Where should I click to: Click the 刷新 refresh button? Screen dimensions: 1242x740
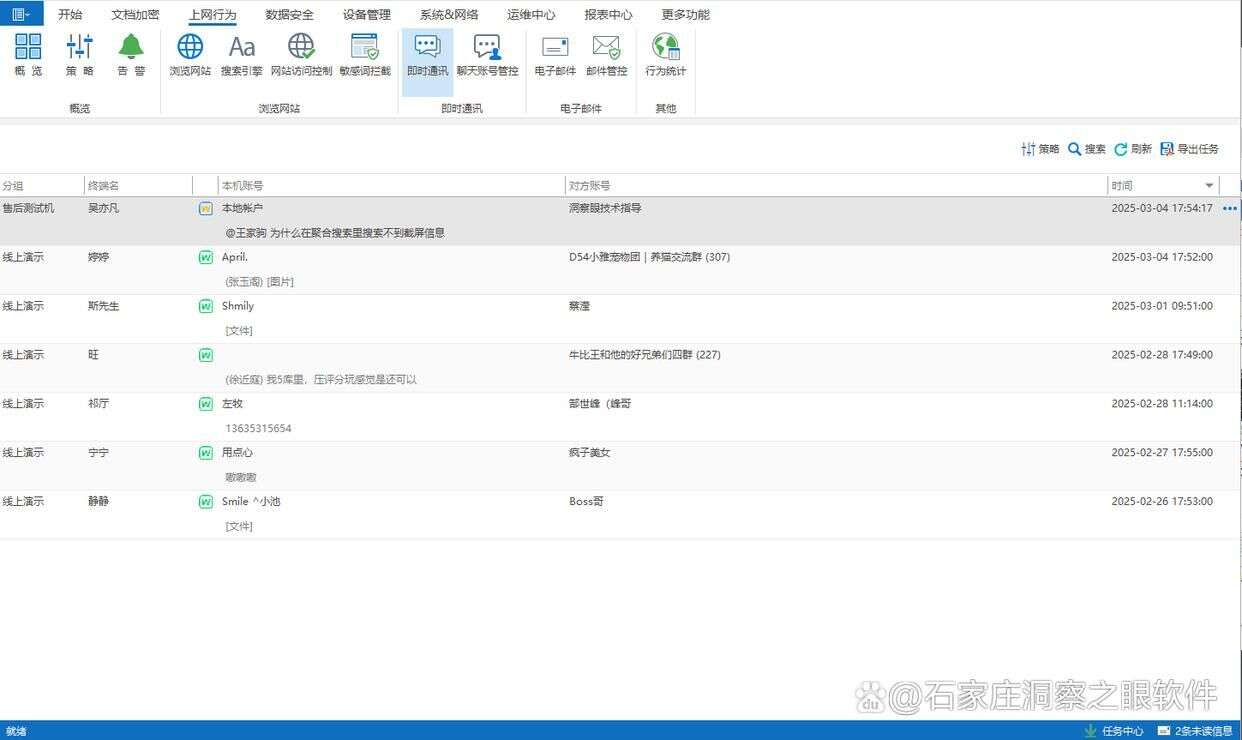pos(1133,148)
